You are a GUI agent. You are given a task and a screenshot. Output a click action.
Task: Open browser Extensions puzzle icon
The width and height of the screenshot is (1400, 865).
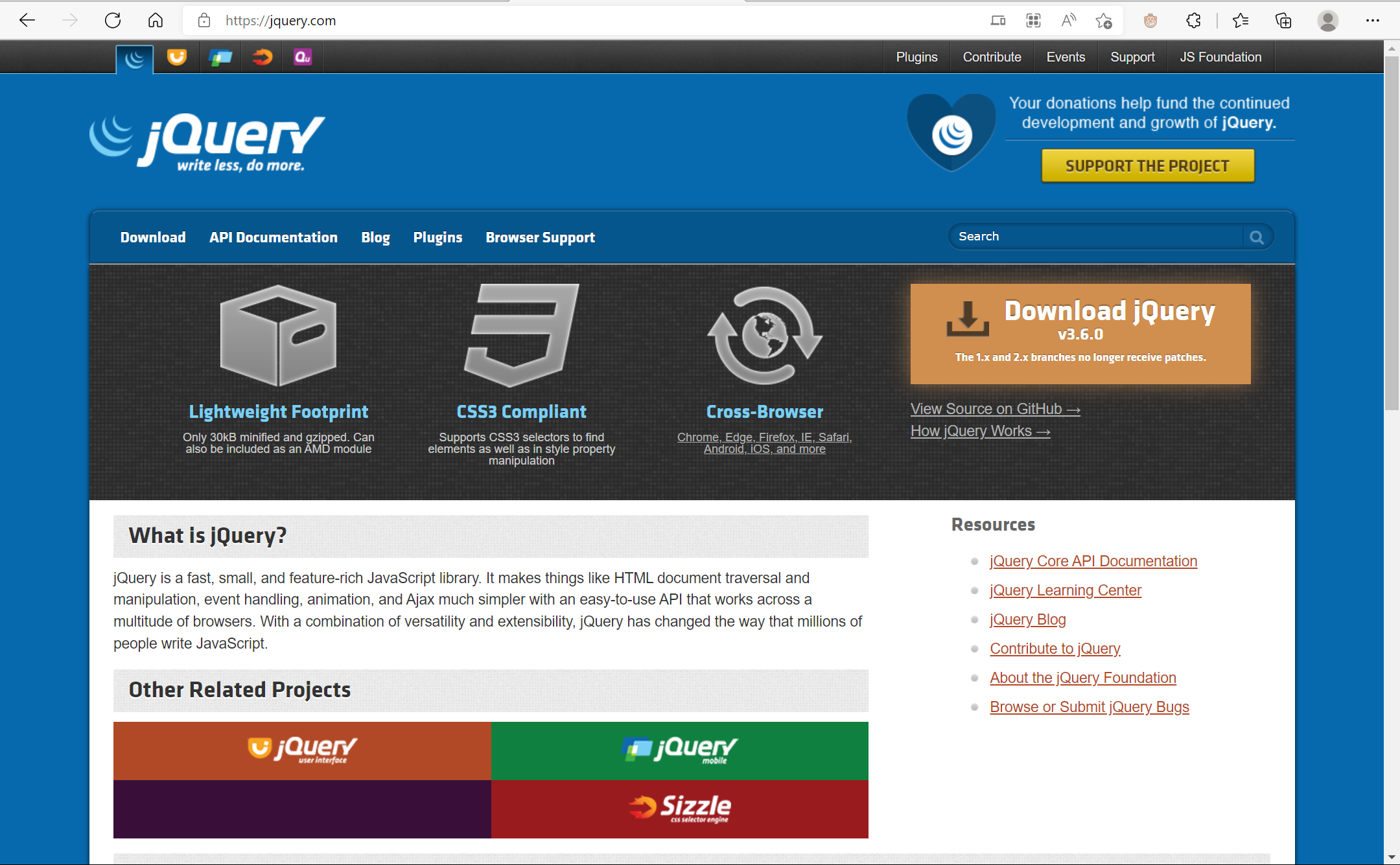(x=1193, y=21)
